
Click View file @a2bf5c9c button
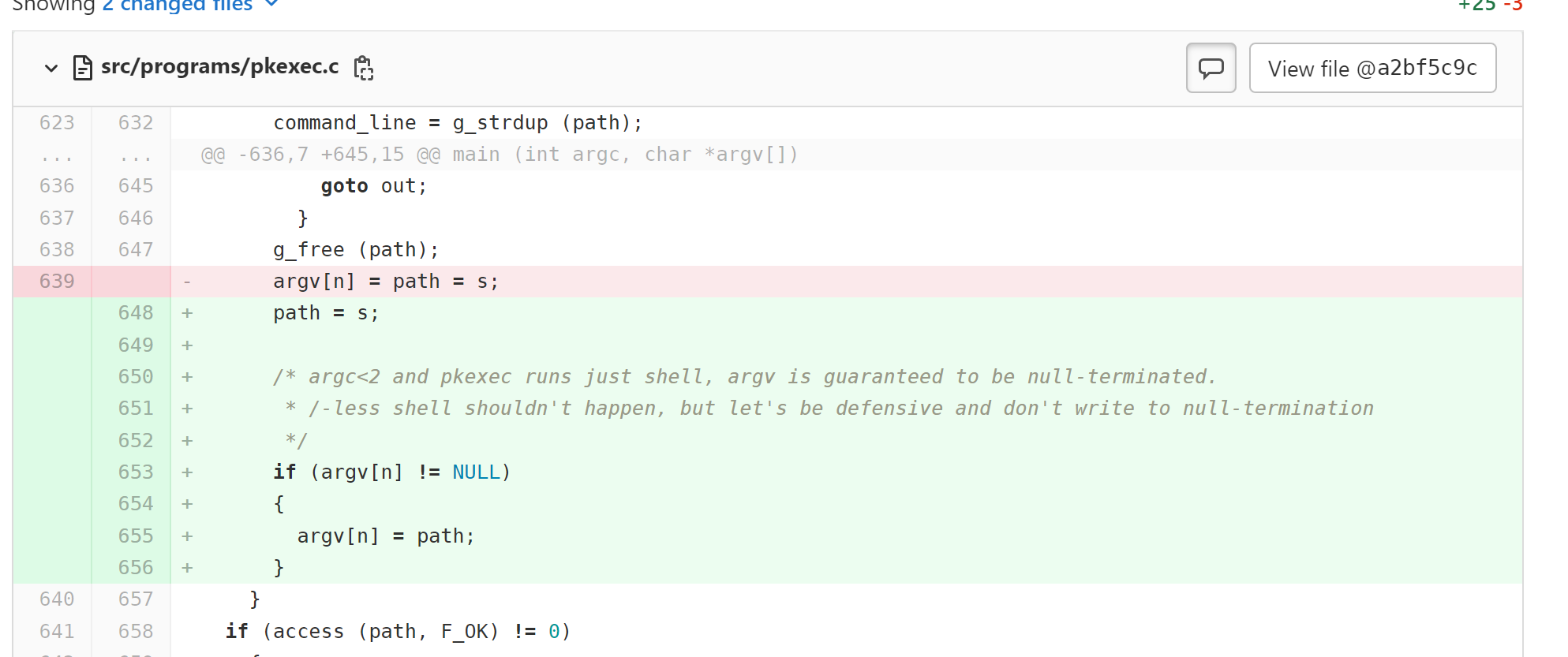(x=1372, y=69)
